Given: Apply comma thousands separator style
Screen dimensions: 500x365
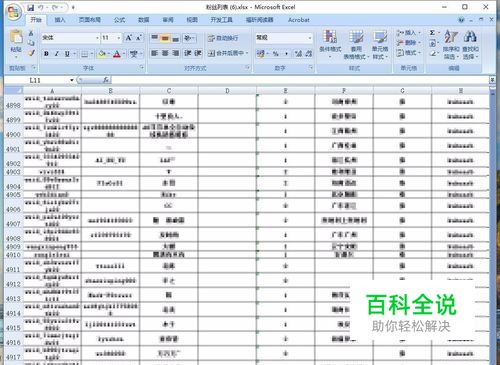Looking at the screenshot, I should 286,53.
